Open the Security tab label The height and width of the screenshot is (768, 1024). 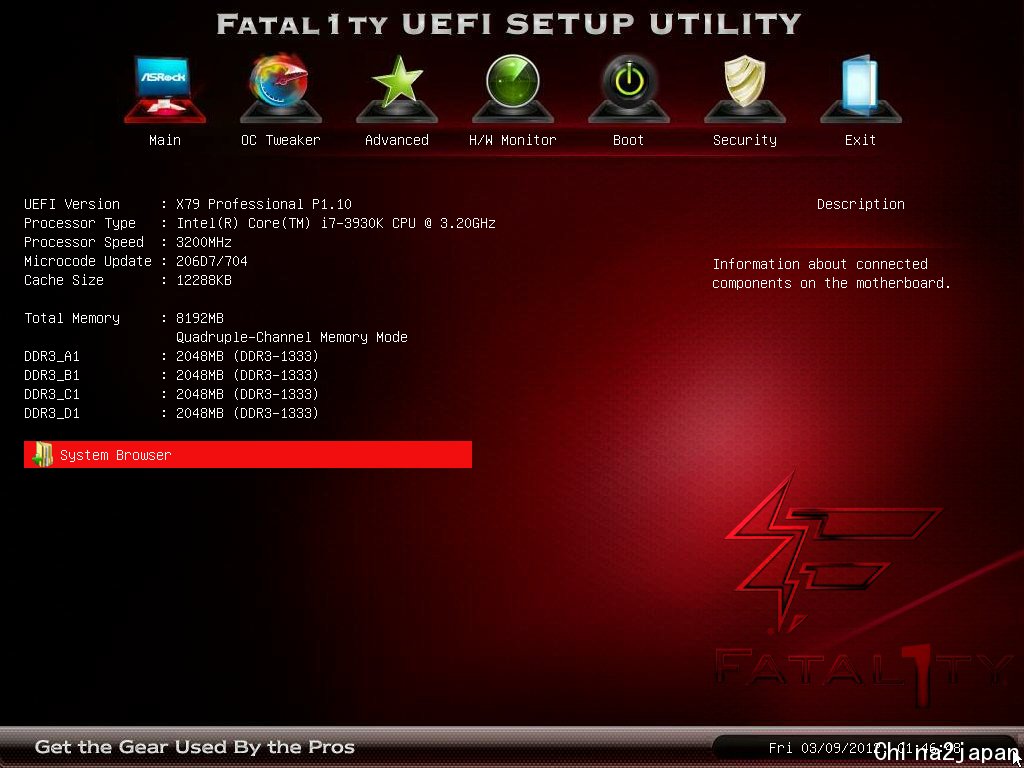(x=744, y=140)
